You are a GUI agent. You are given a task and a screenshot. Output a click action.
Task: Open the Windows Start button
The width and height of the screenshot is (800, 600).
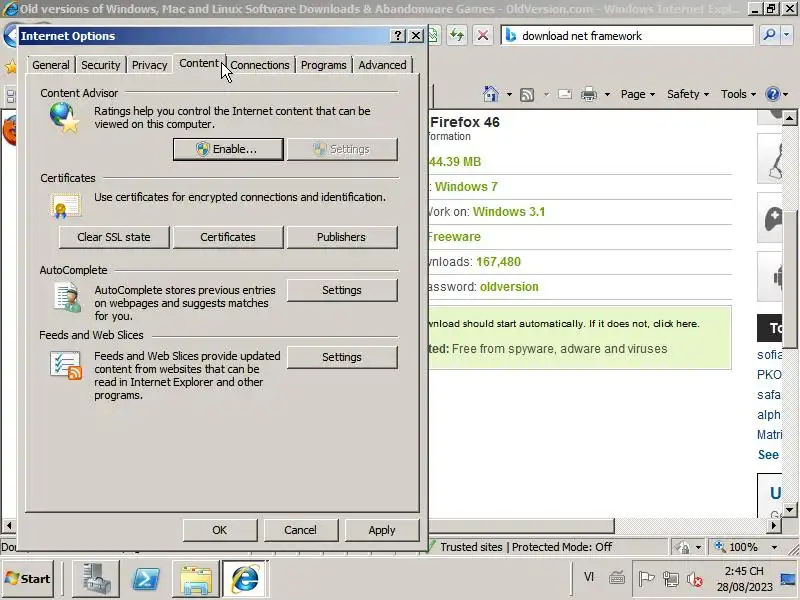click(29, 579)
